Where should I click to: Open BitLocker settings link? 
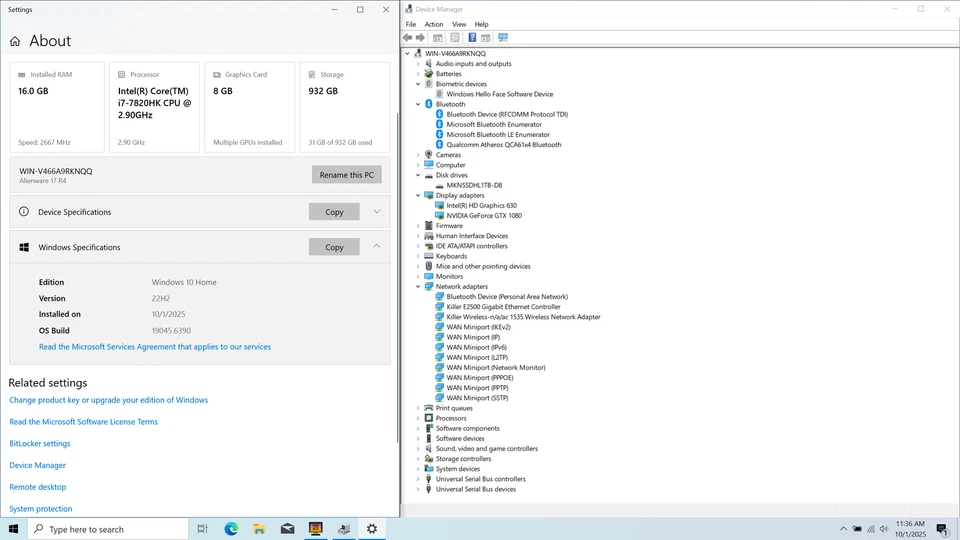tap(40, 443)
